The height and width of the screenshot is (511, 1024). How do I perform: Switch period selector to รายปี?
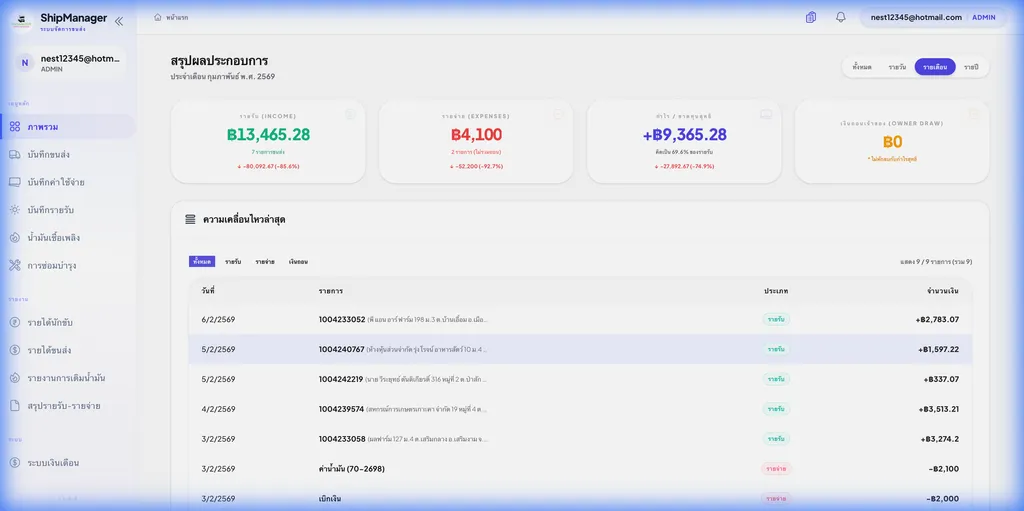(x=971, y=67)
